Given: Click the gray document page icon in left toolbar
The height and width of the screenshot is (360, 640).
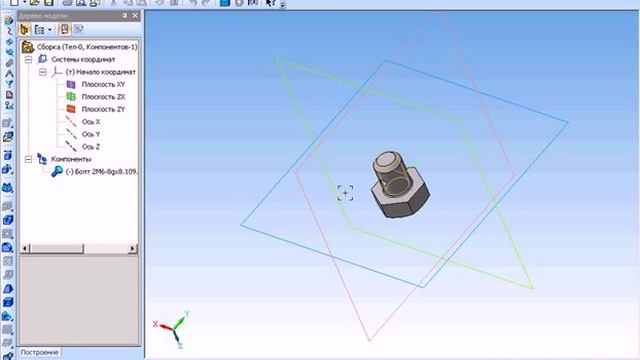Looking at the screenshot, I should (x=9, y=95).
